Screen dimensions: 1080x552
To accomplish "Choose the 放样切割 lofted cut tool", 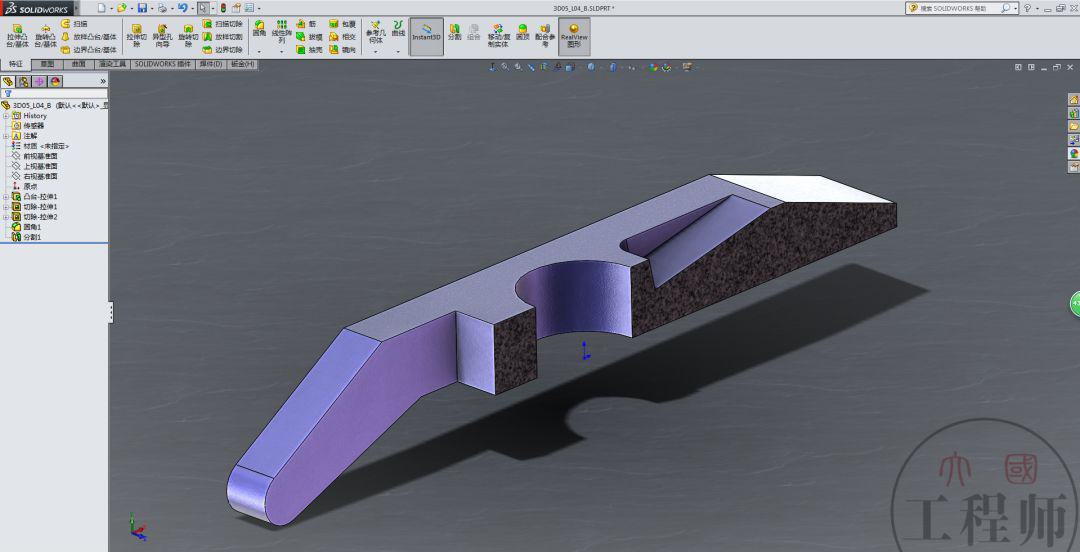I will (222, 37).
